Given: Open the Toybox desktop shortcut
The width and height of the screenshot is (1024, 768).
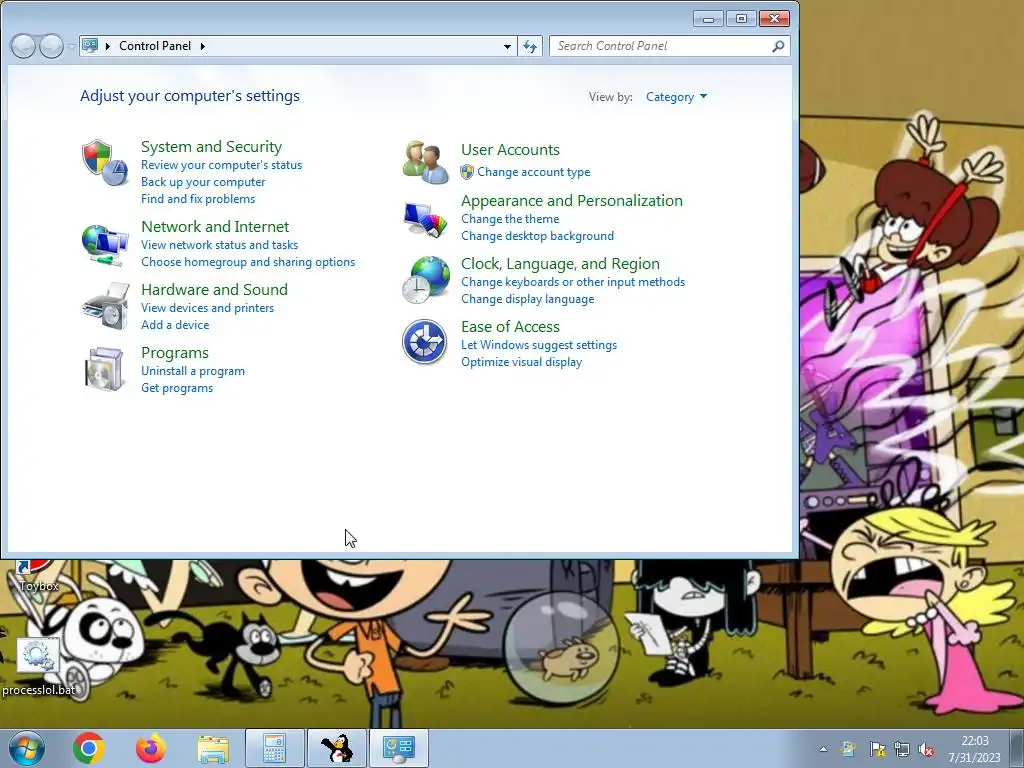Looking at the screenshot, I should point(39,577).
